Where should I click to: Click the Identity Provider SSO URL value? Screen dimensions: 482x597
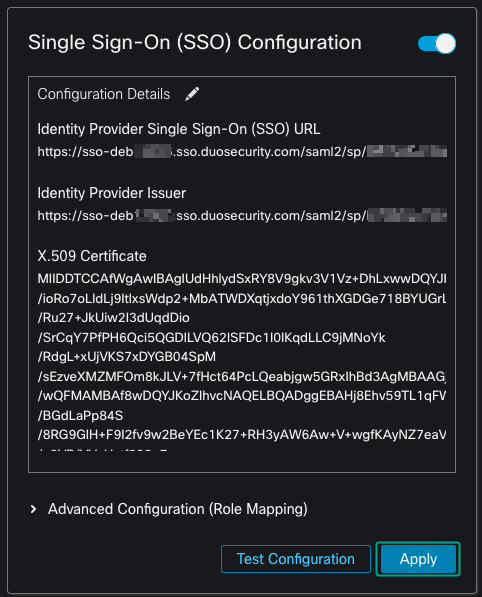click(242, 152)
